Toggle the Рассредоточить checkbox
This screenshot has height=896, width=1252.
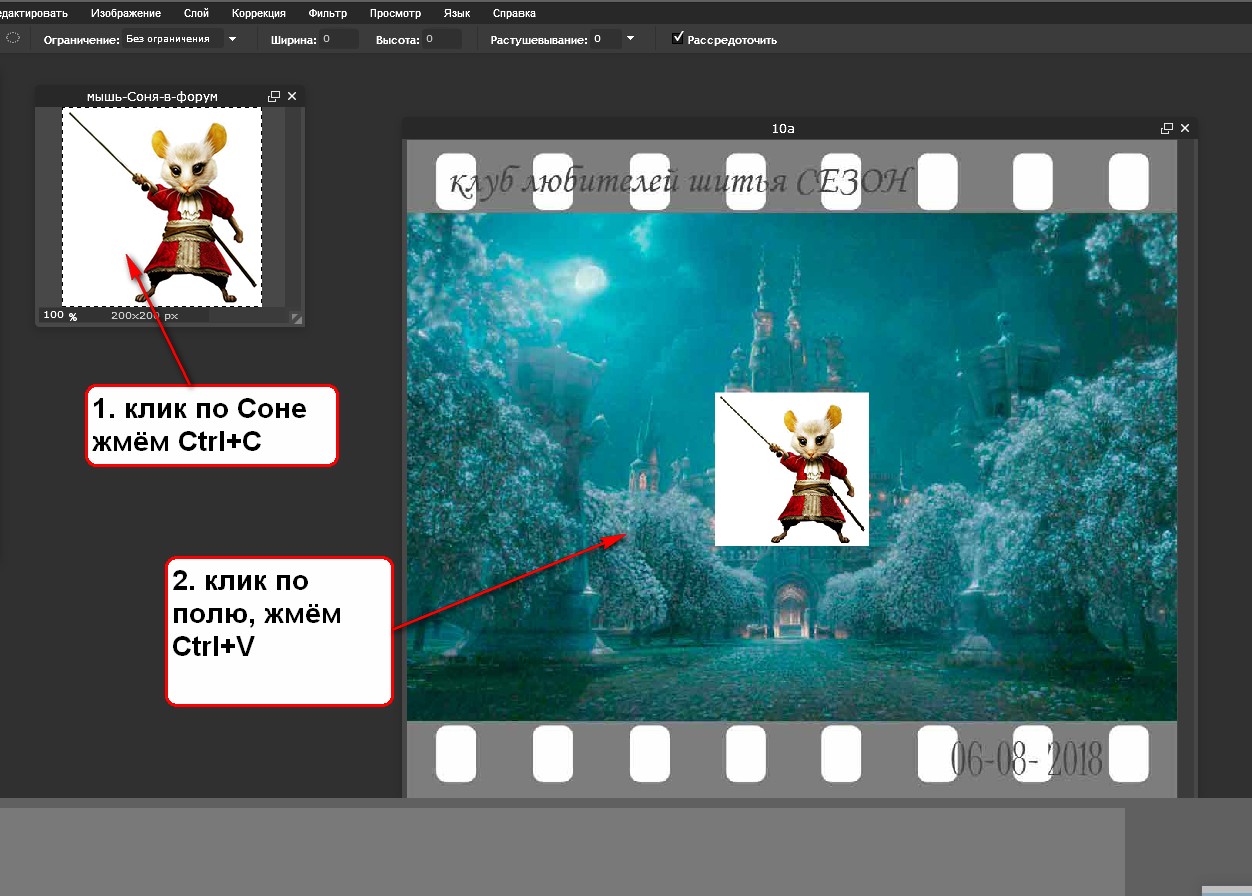[x=678, y=38]
